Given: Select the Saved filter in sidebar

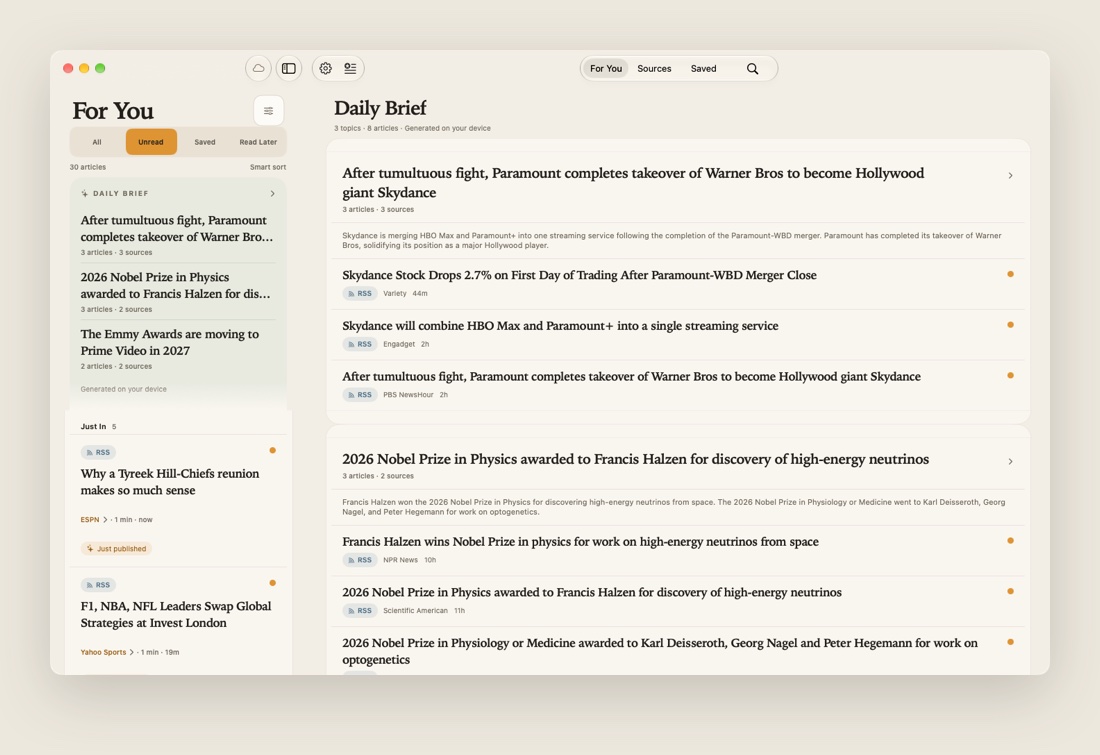Looking at the screenshot, I should [205, 142].
